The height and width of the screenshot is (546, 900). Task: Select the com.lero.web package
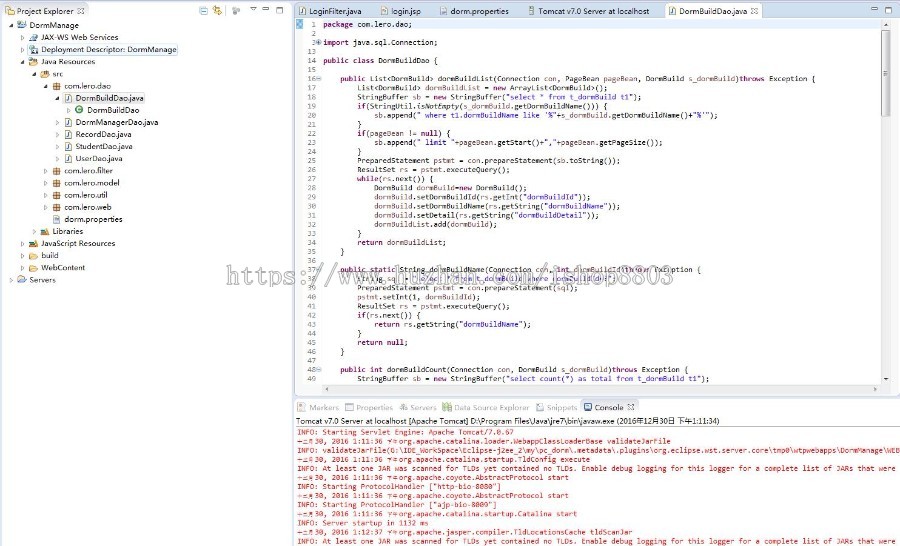tap(87, 207)
